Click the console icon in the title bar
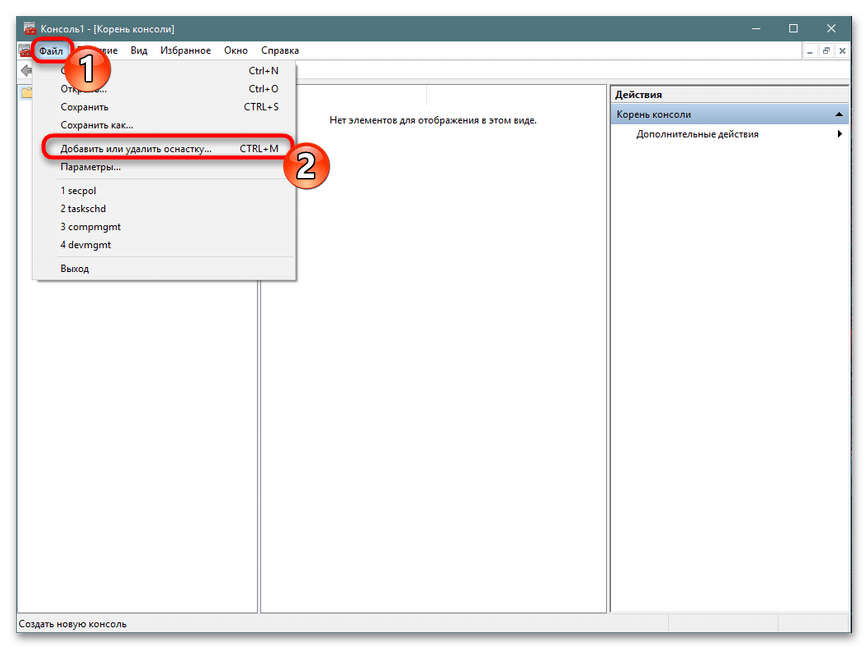This screenshot has height=649, width=868. coord(29,29)
